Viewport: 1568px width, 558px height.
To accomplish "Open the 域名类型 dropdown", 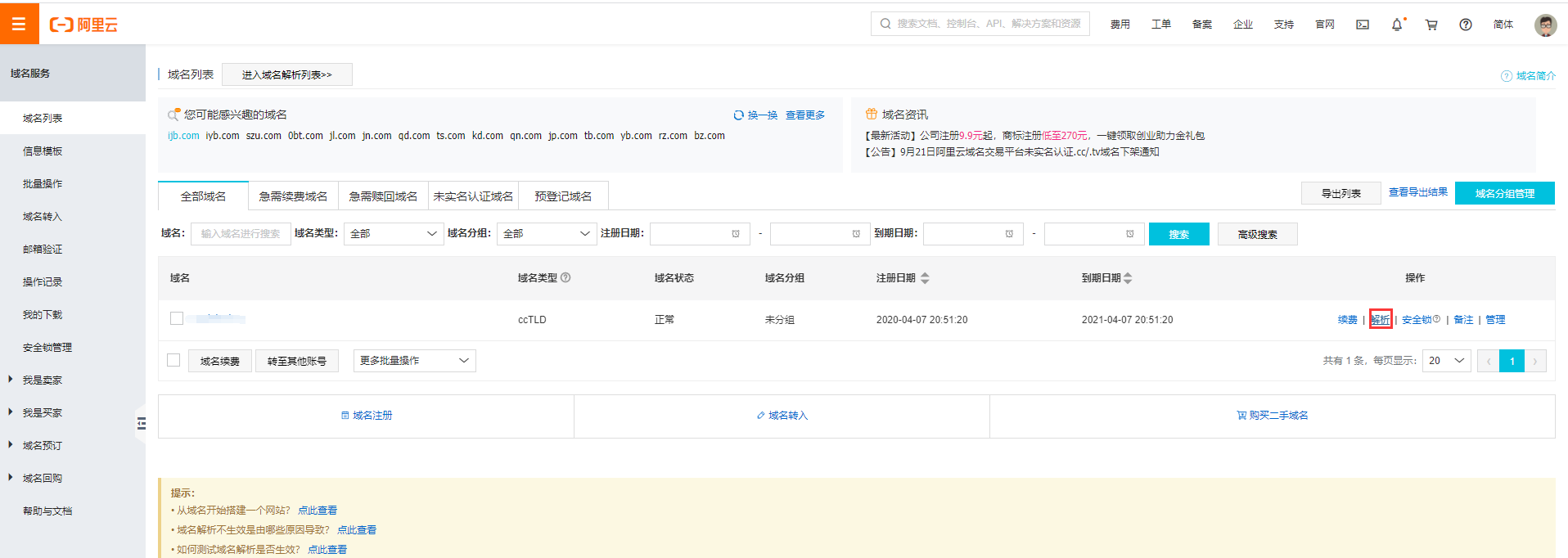I will 394,234.
